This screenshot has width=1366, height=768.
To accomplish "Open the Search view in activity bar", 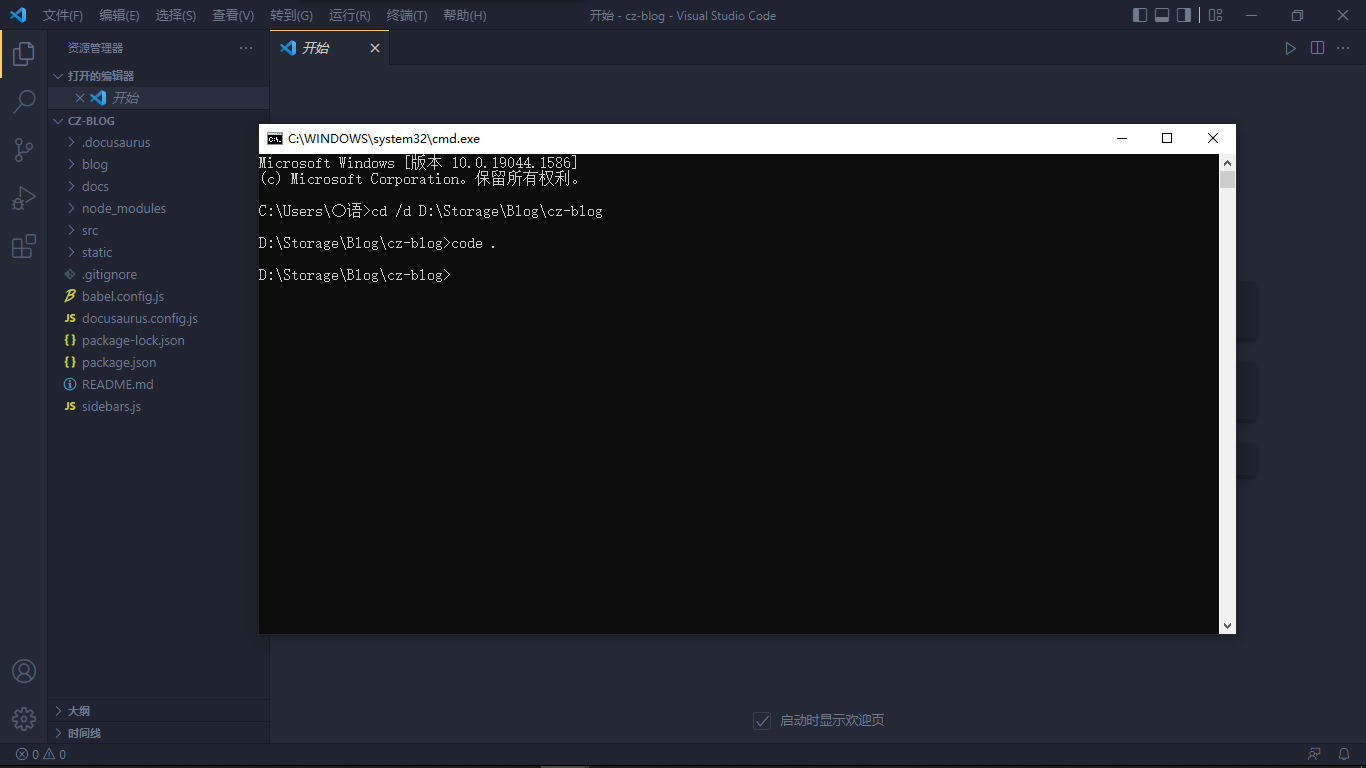I will (24, 102).
